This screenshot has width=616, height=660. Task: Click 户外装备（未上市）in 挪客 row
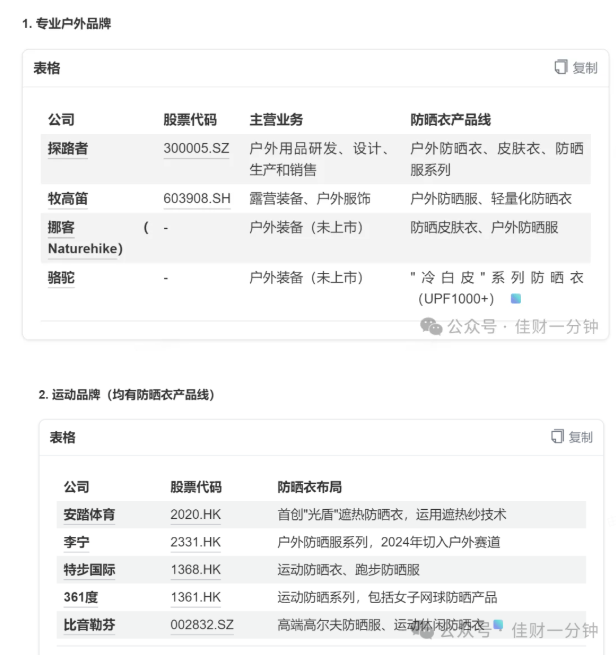pyautogui.click(x=306, y=227)
